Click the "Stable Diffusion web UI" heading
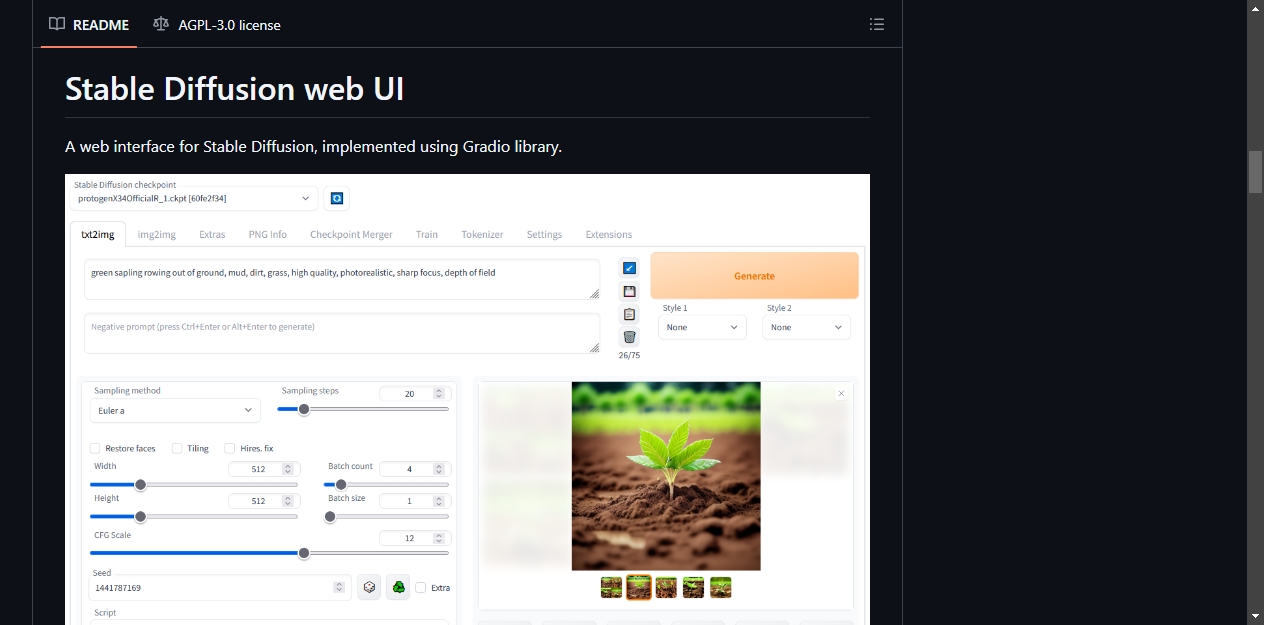The width and height of the screenshot is (1264, 625). pos(234,89)
